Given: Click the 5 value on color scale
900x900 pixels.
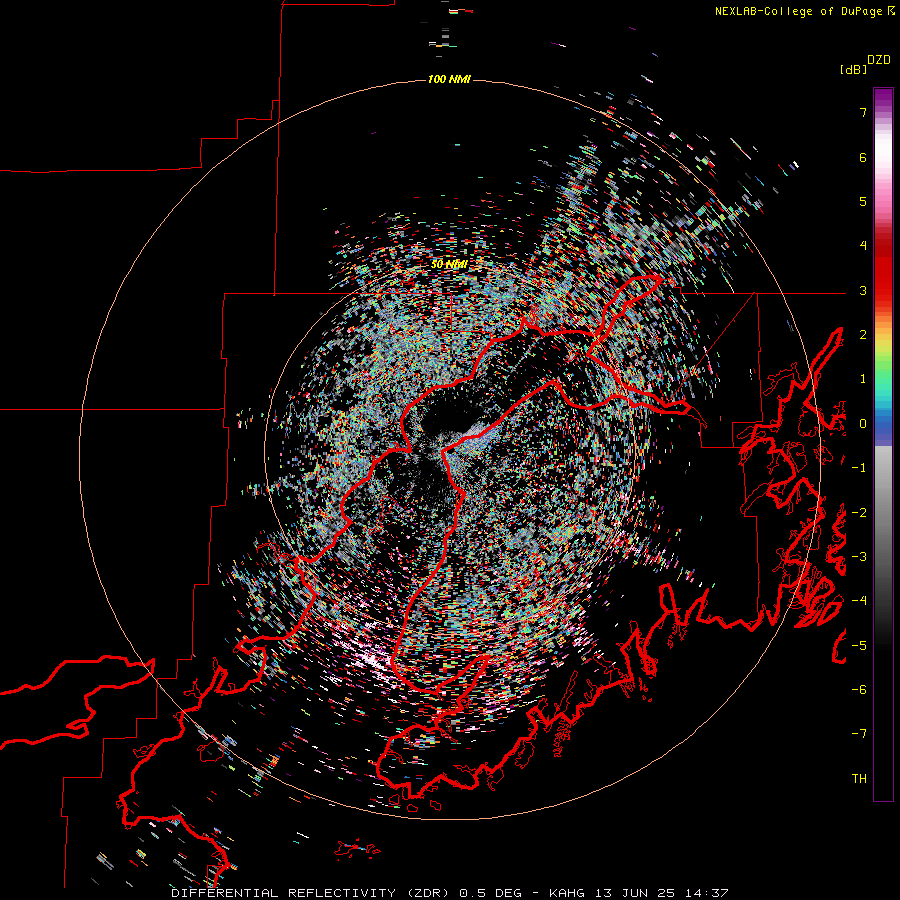Looking at the screenshot, I should coord(863,201).
